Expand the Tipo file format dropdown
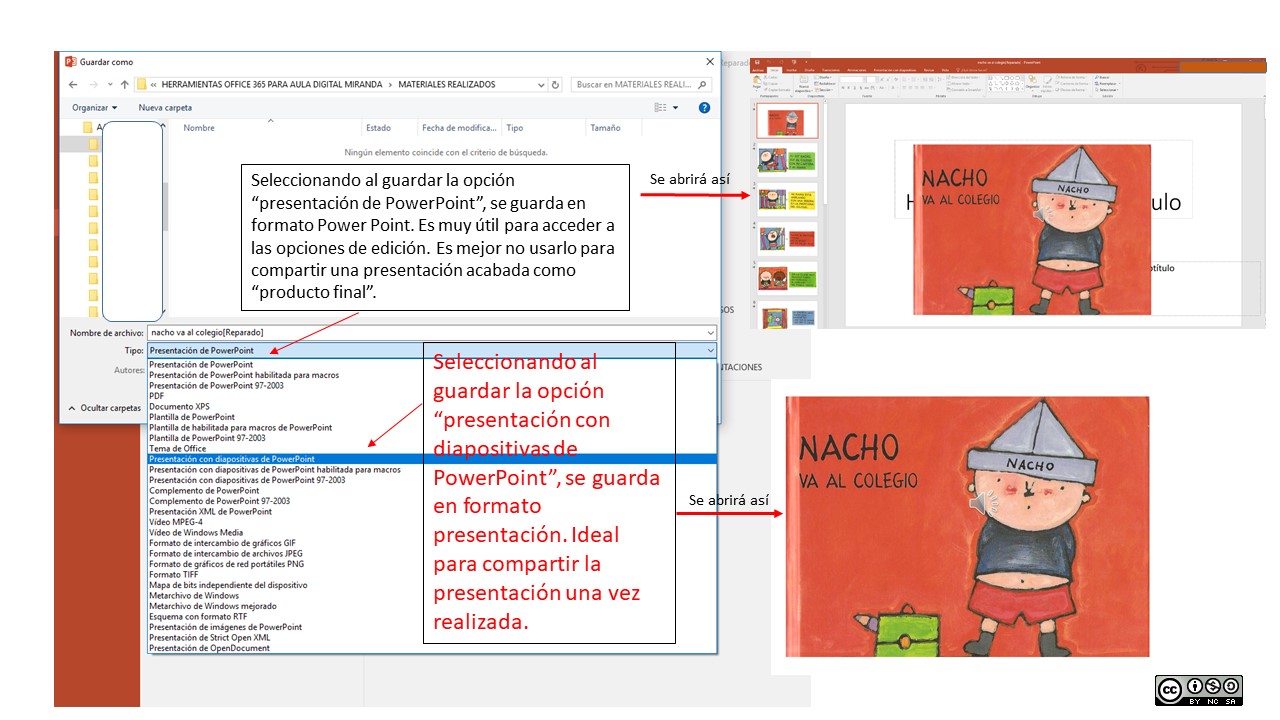 point(710,351)
